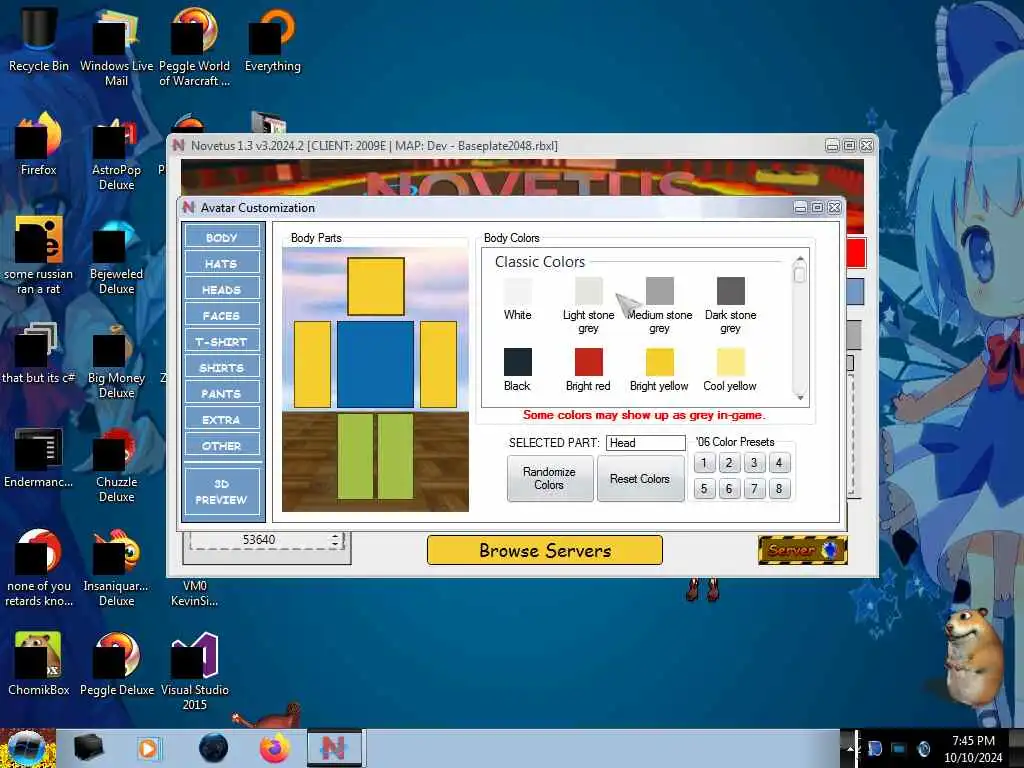Click the Body Colors scroll down arrow

click(800, 397)
